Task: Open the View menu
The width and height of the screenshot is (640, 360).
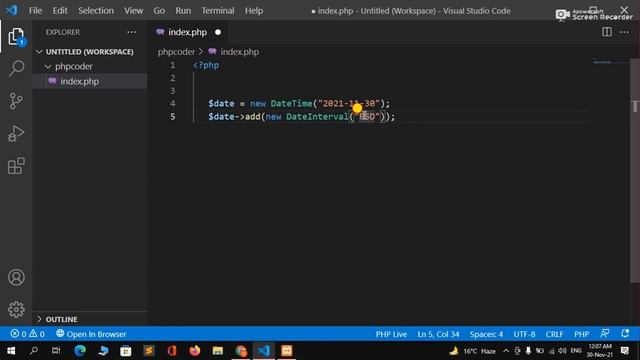Action: (x=133, y=11)
